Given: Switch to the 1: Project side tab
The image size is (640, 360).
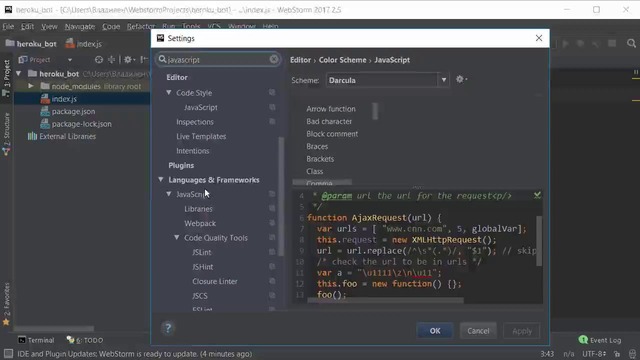Looking at the screenshot, I should click(6, 78).
